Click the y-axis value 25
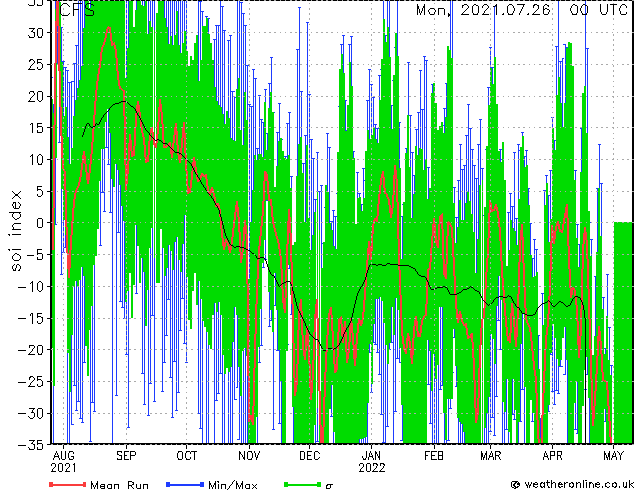 click(37, 64)
